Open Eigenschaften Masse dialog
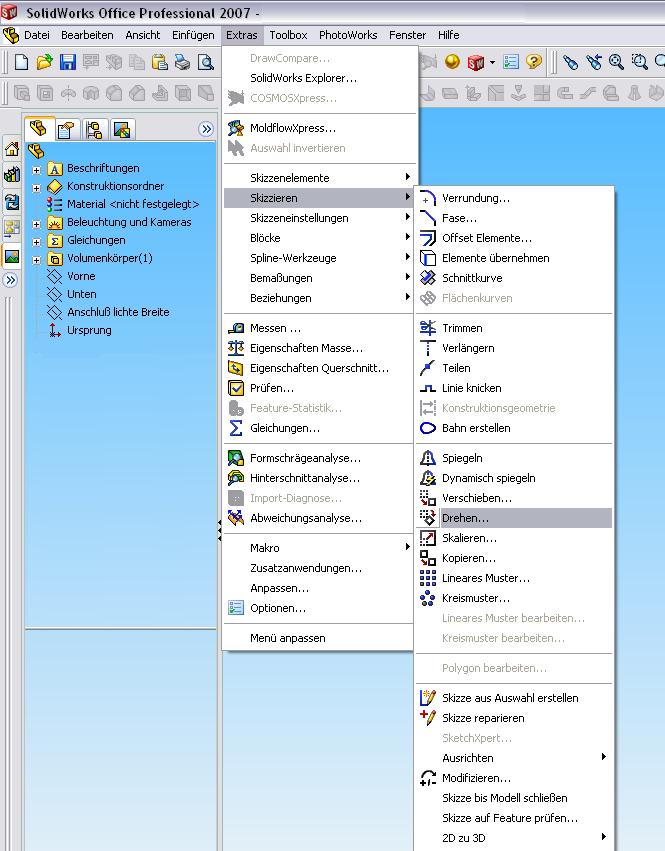665x851 pixels. [320, 348]
